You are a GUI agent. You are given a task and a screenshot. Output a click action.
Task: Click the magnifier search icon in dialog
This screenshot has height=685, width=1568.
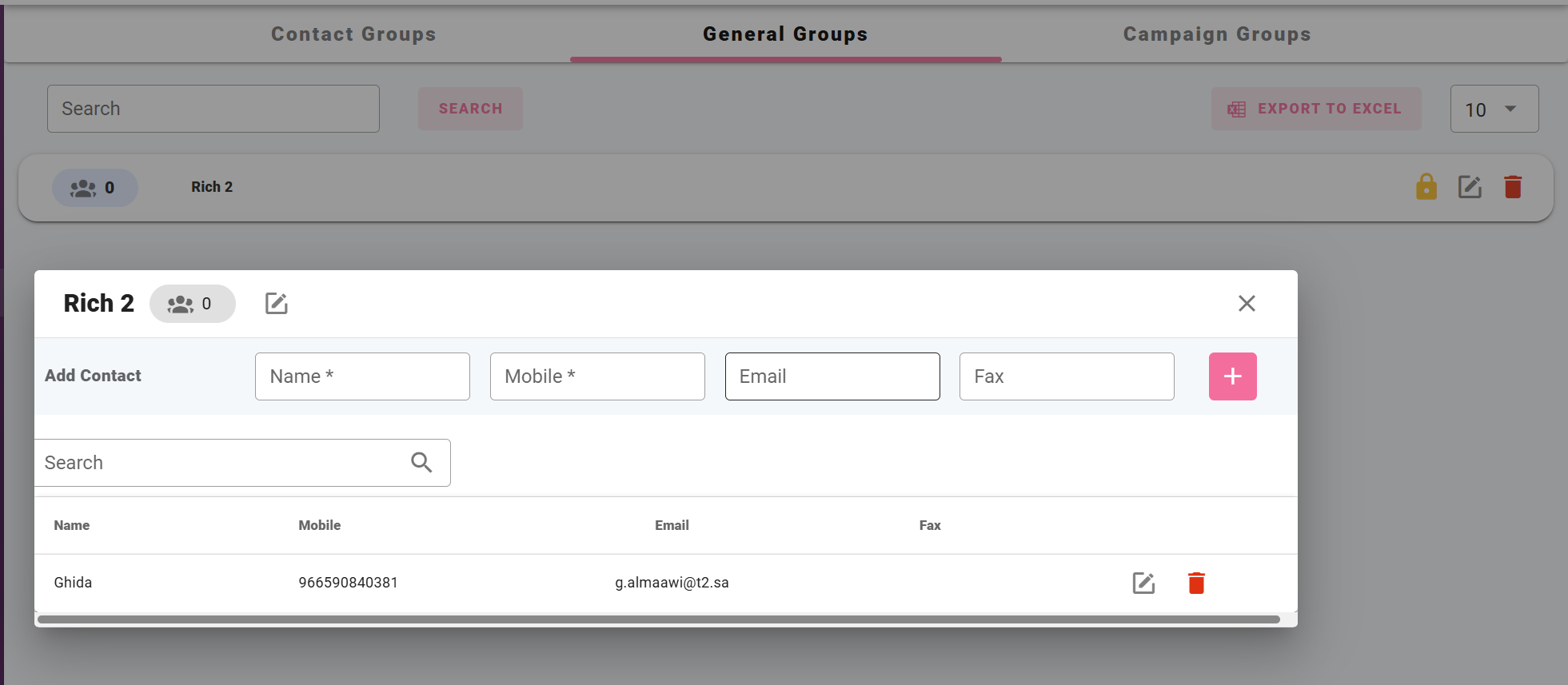[421, 462]
